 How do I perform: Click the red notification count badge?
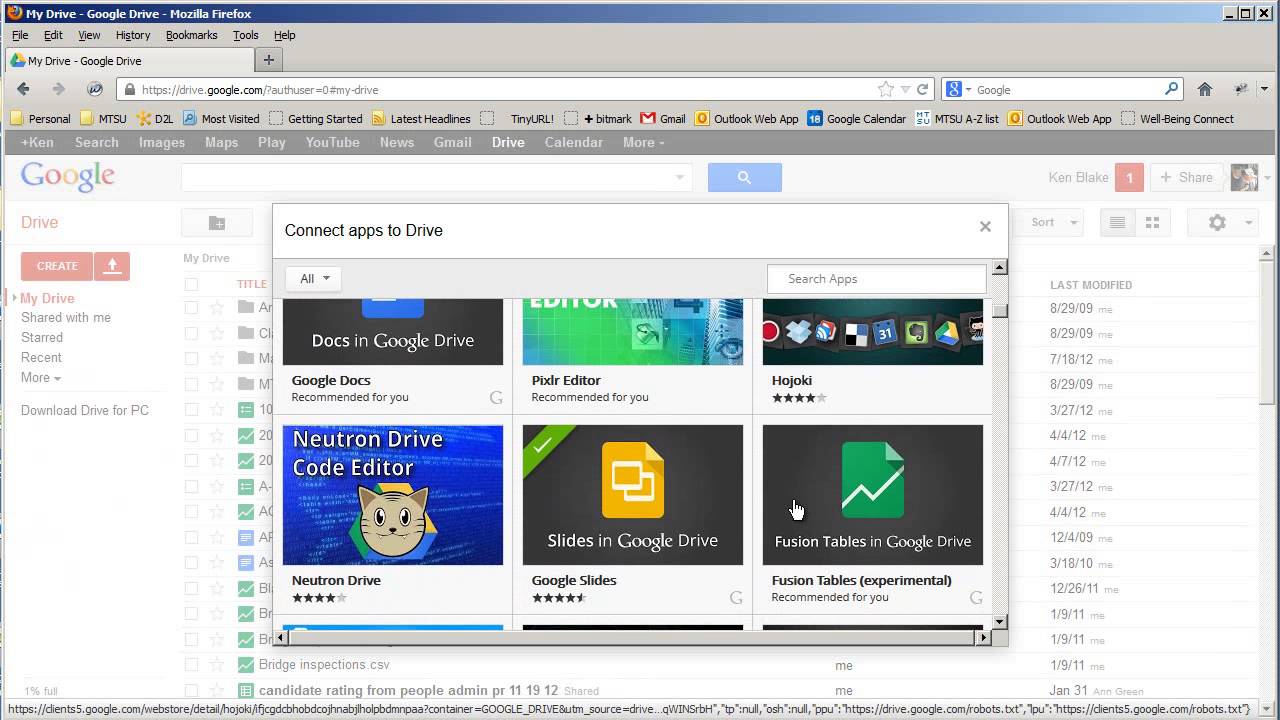coord(1129,177)
